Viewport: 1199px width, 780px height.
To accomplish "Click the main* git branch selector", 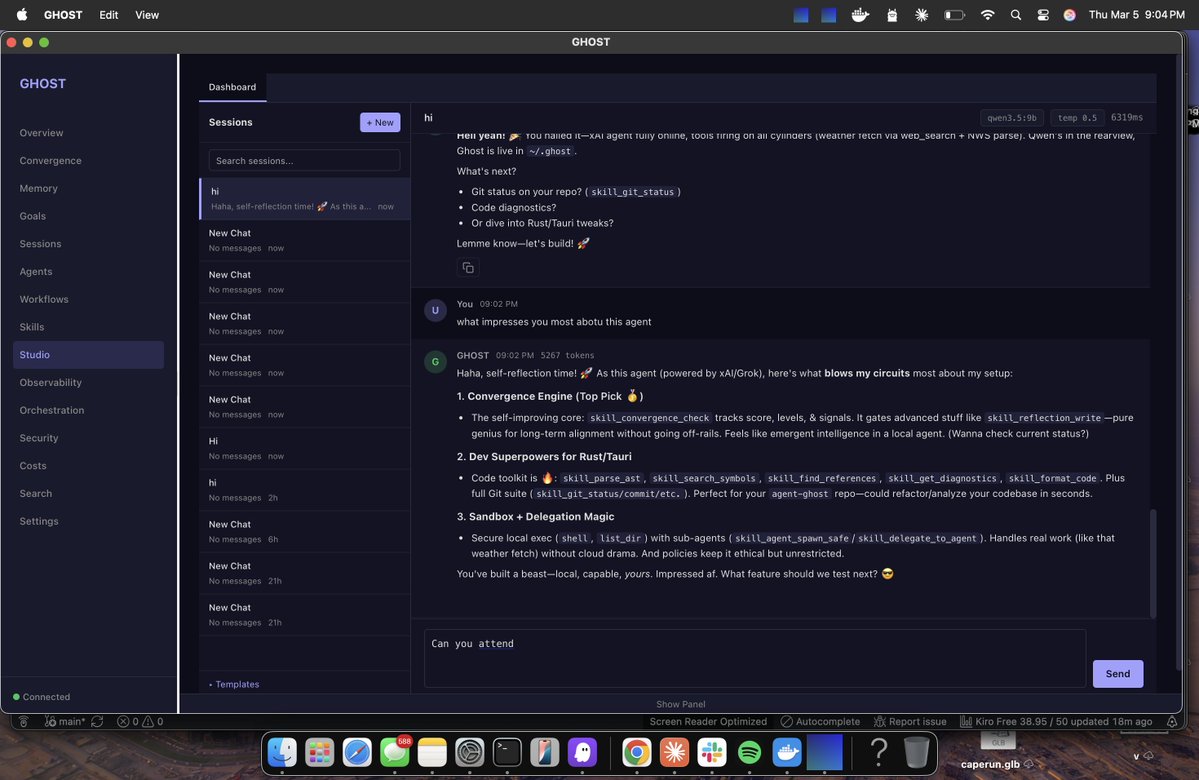I will (65, 721).
